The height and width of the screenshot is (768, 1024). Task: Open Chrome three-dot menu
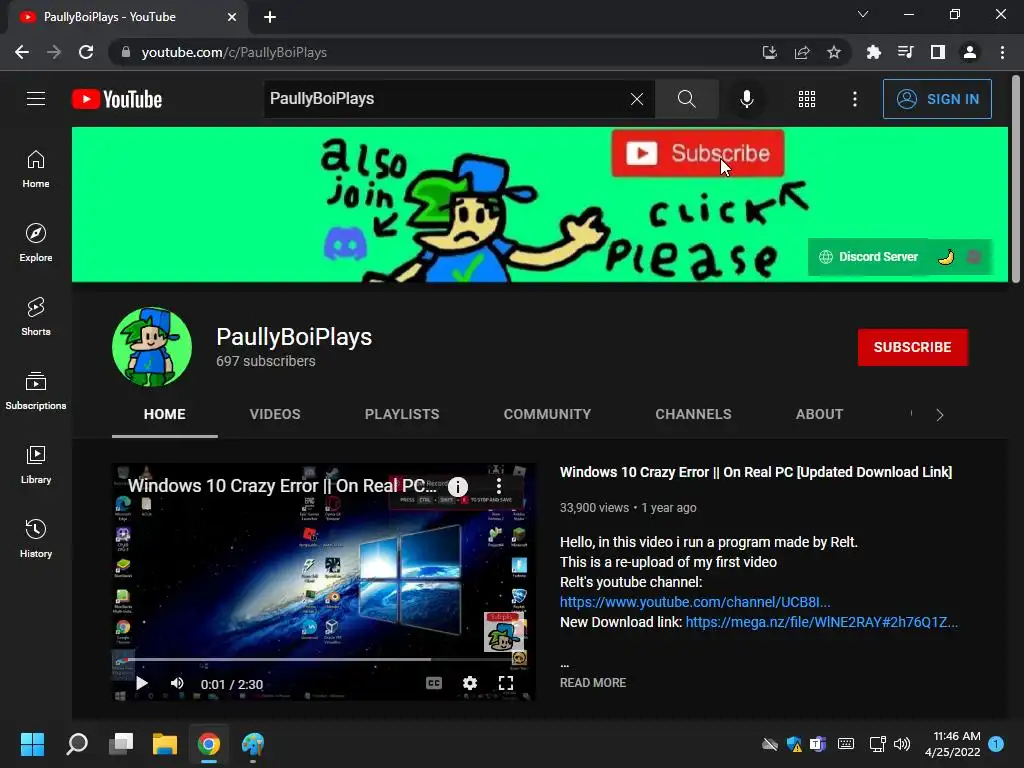tap(1002, 52)
